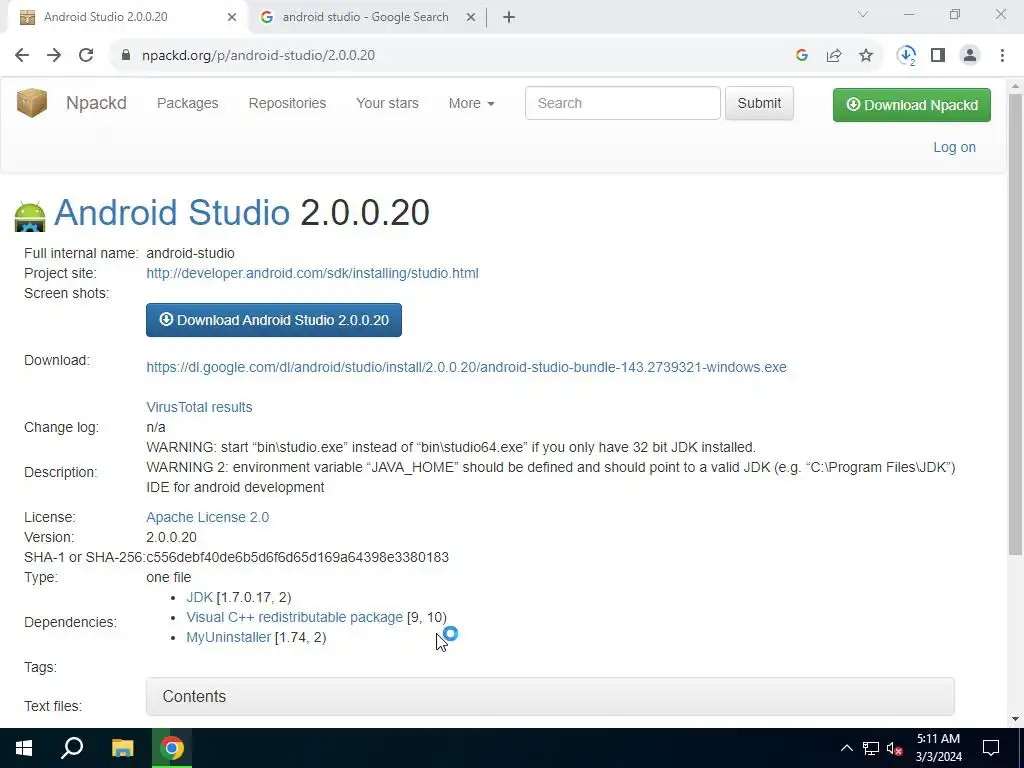
Task: Click the version text 2.0.0.20
Action: 171,537
